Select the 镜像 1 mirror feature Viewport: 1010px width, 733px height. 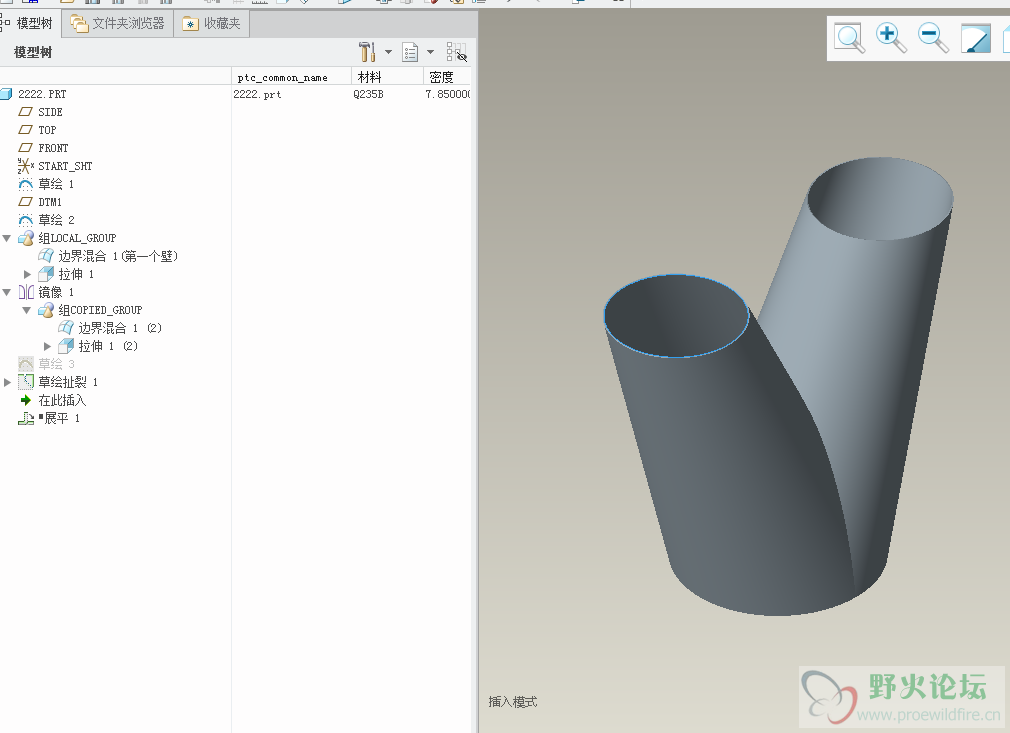click(55, 292)
